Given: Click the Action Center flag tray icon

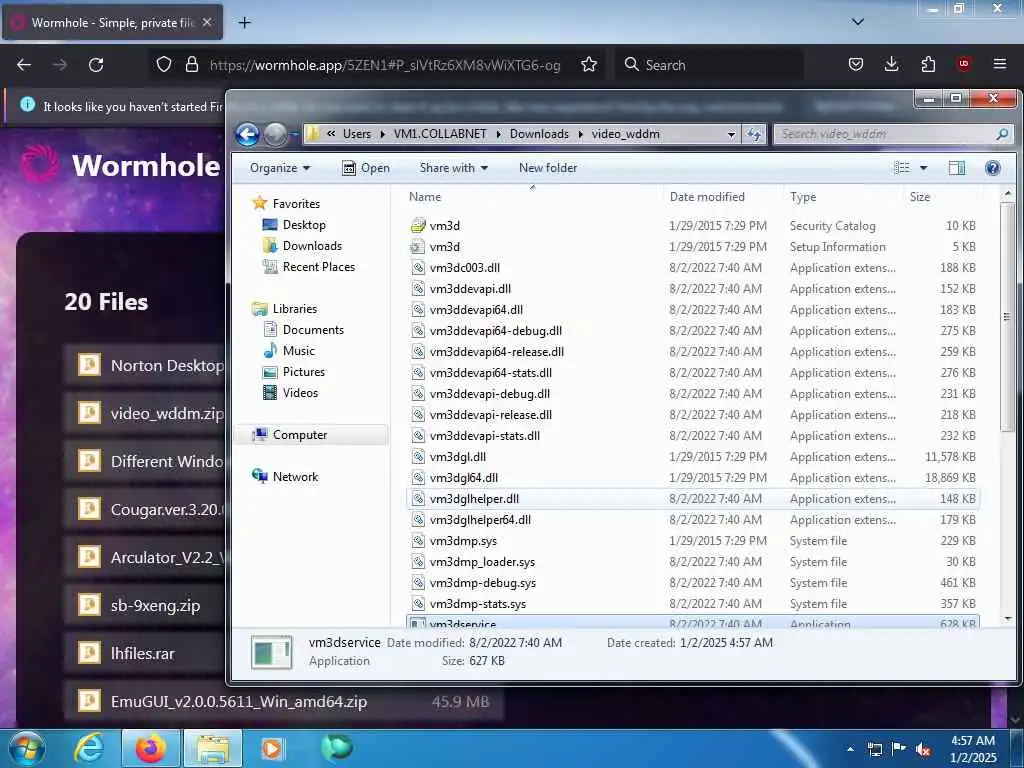Looking at the screenshot, I should [x=899, y=749].
